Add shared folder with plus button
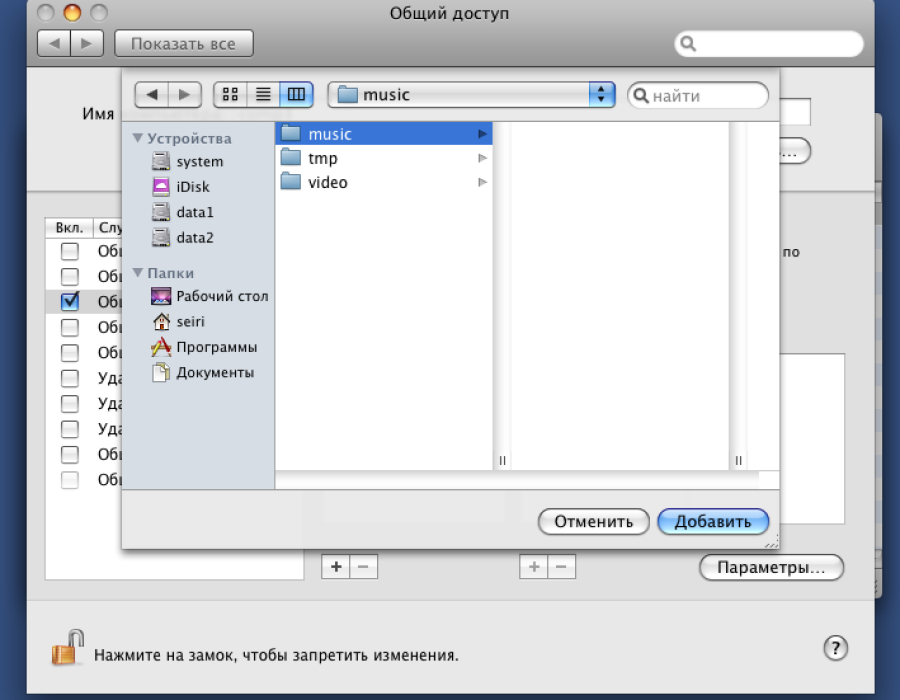This screenshot has height=700, width=900. coord(336,567)
